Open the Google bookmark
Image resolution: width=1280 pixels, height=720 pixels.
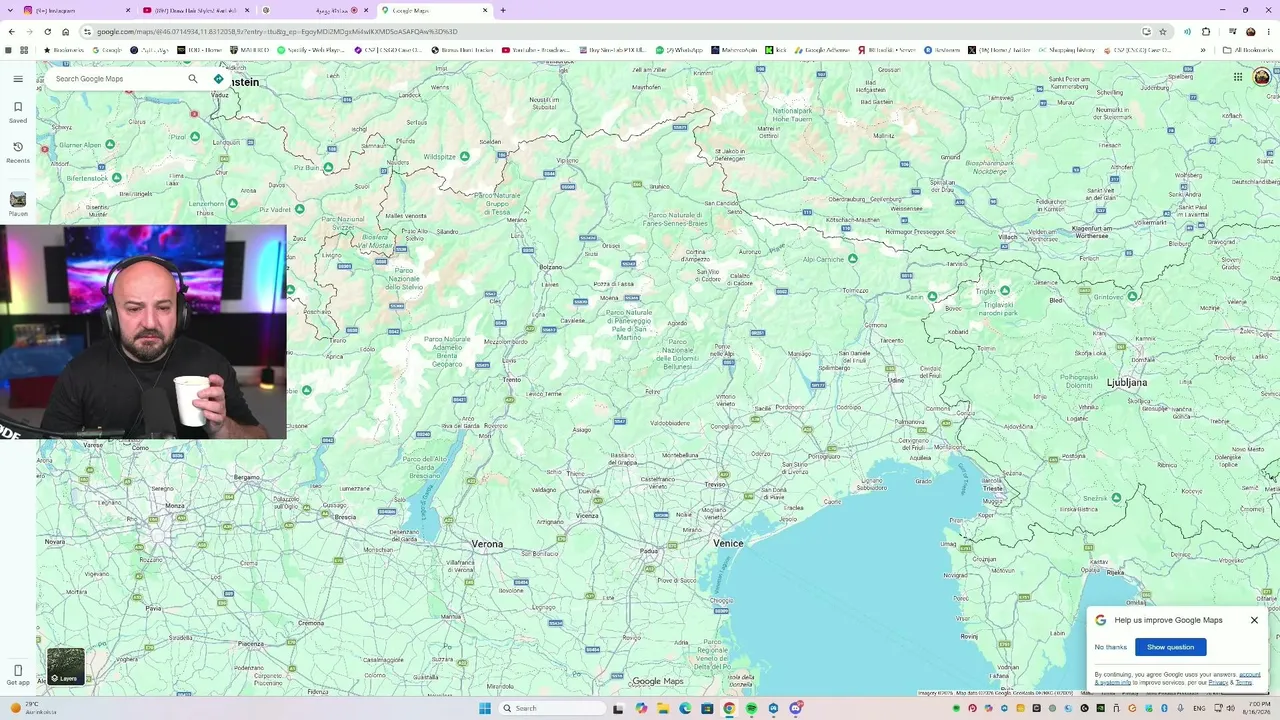(x=108, y=50)
